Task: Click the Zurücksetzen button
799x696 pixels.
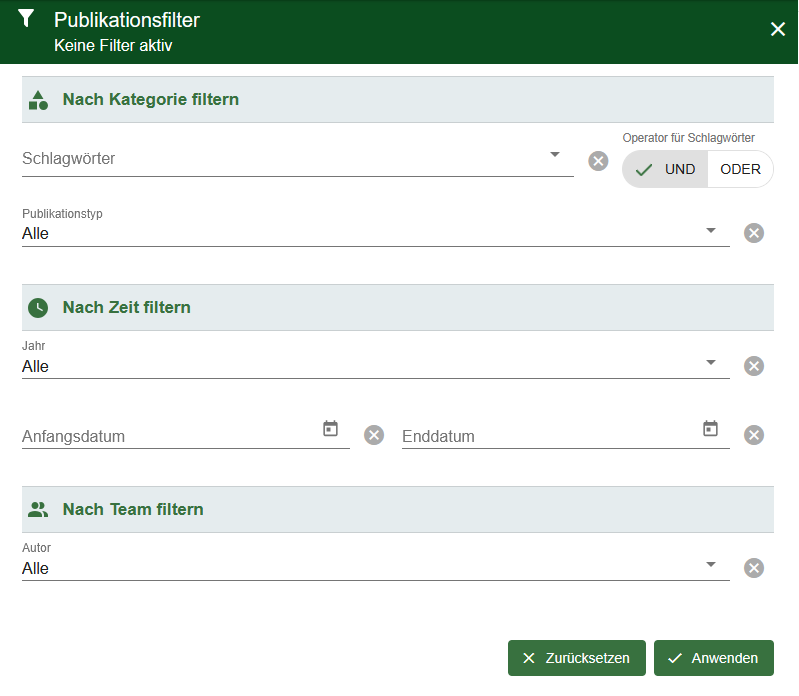Action: (576, 658)
